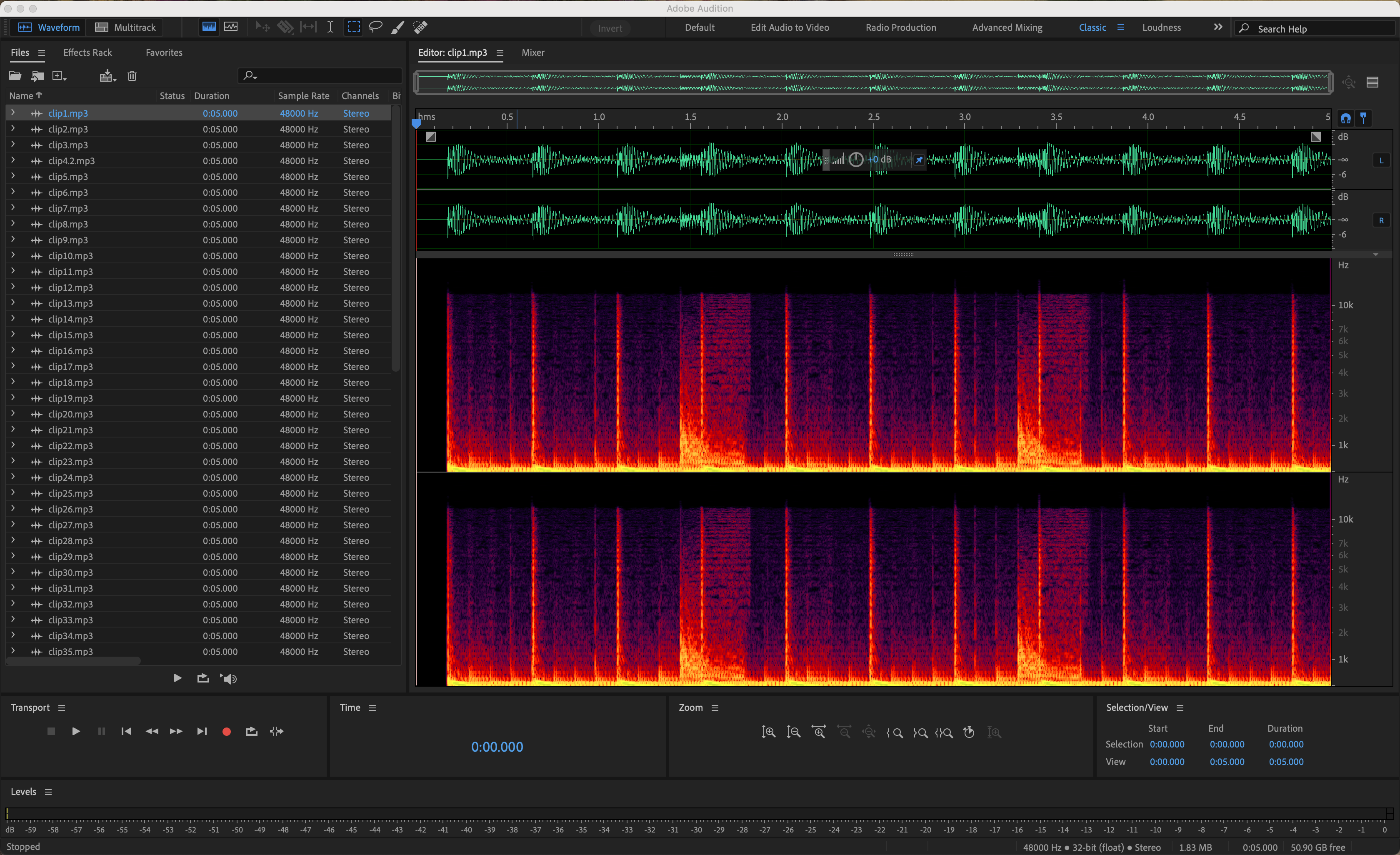Move playhead to previous marker

click(x=126, y=731)
